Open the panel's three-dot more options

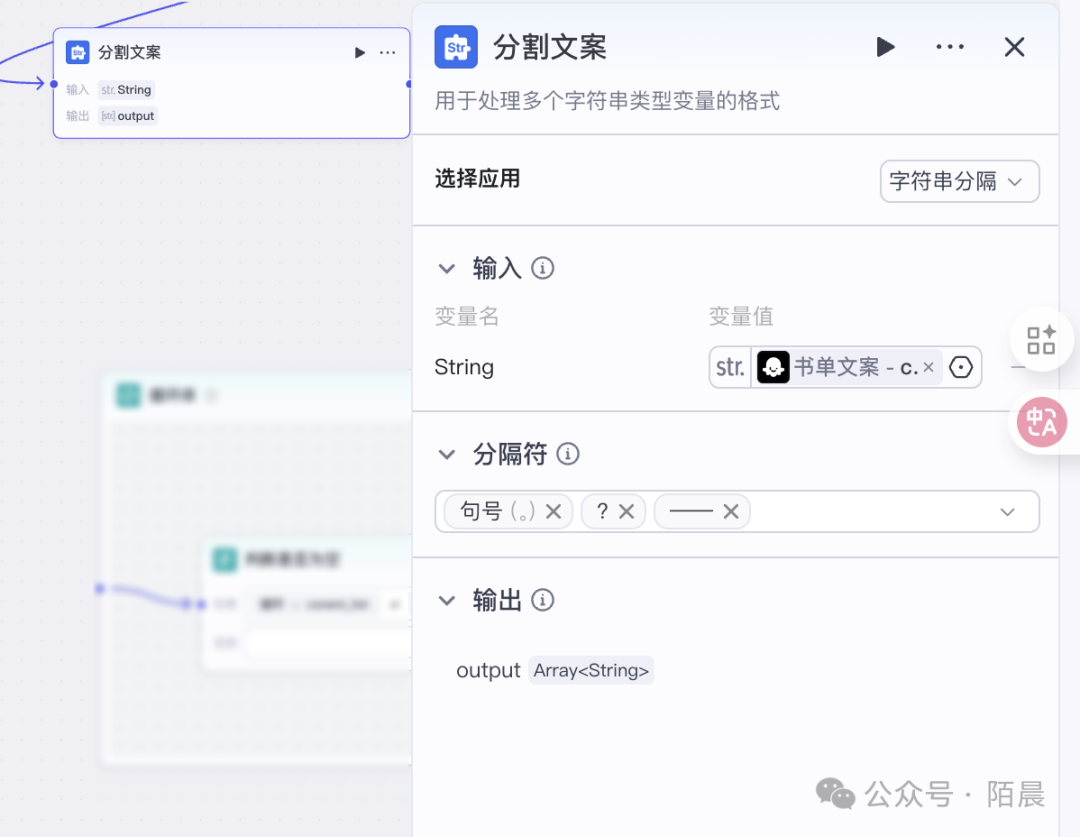(x=949, y=47)
